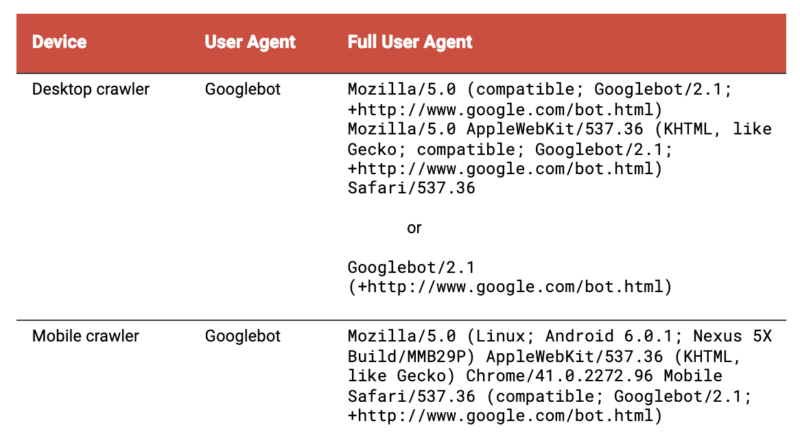Click the Mozilla/5.0 AppleWebKit/537.36 (KHTML, like line
800x443 pixels.
click(560, 129)
